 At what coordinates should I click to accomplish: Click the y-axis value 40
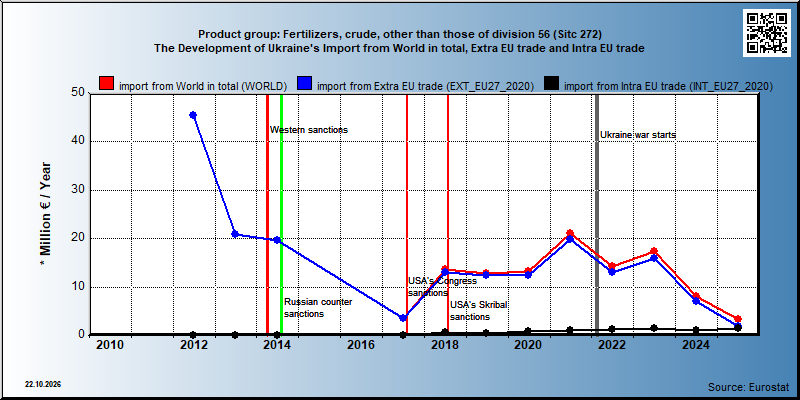(76, 141)
